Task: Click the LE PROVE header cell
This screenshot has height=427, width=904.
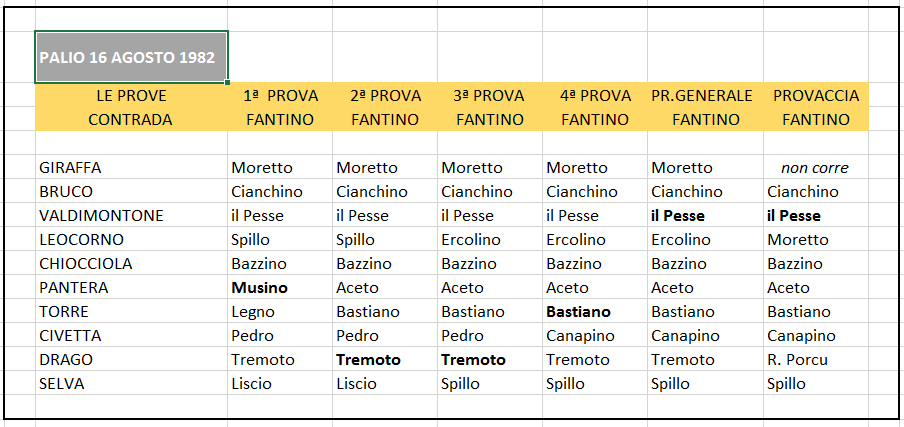Action: click(131, 96)
